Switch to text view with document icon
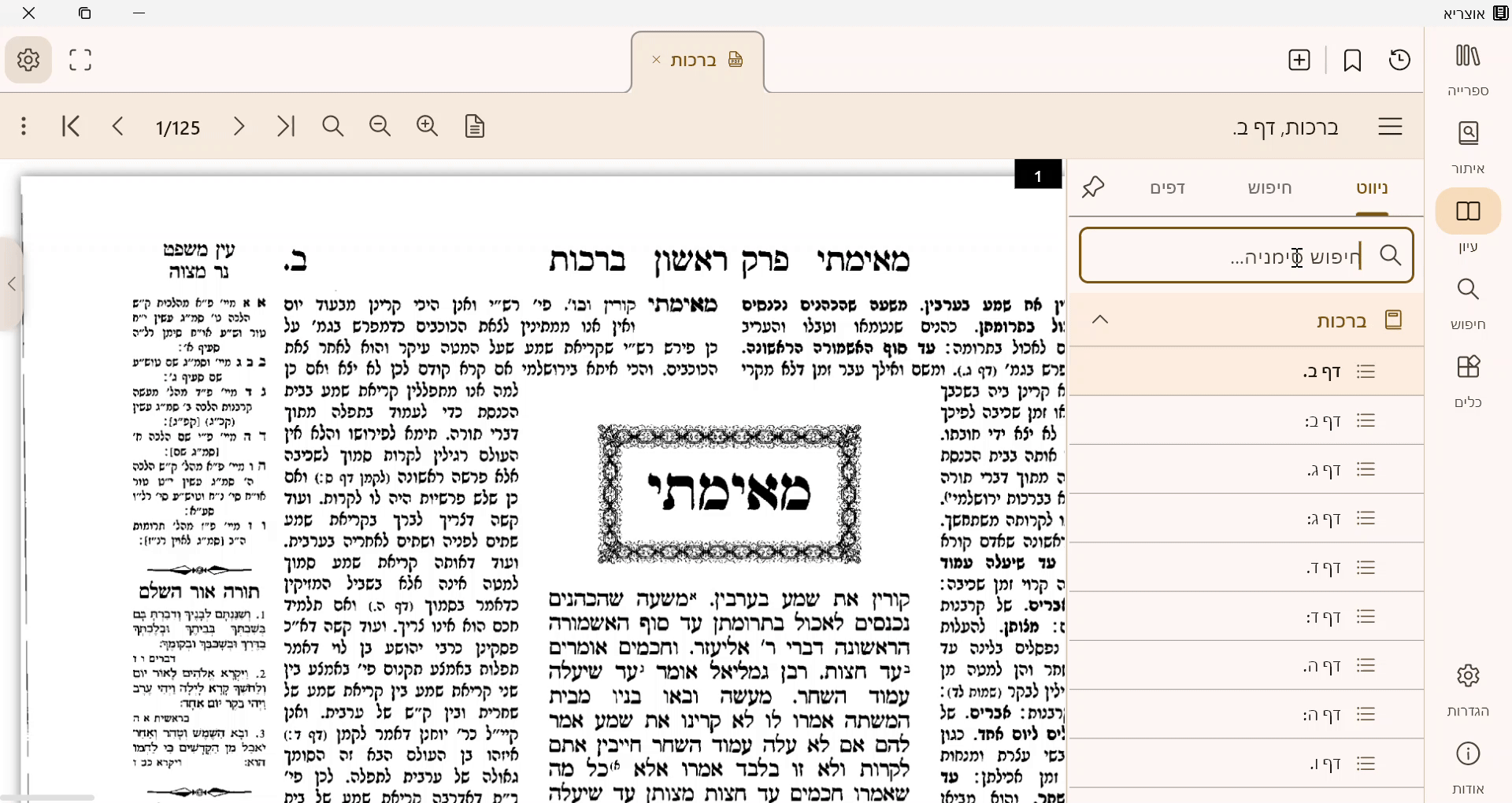The width and height of the screenshot is (1512, 803). coord(474,126)
